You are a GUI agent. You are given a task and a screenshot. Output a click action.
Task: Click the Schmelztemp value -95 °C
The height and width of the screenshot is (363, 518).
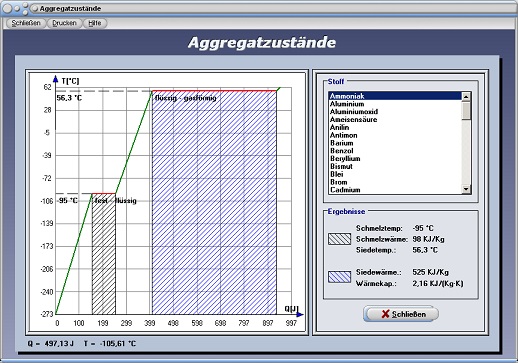pyautogui.click(x=423, y=228)
